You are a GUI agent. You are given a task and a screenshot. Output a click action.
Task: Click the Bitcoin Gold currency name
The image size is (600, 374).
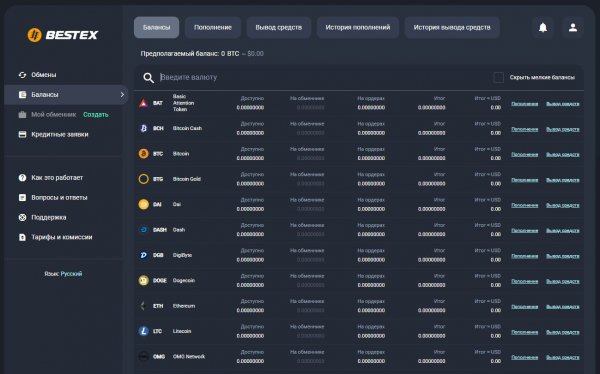coord(187,179)
